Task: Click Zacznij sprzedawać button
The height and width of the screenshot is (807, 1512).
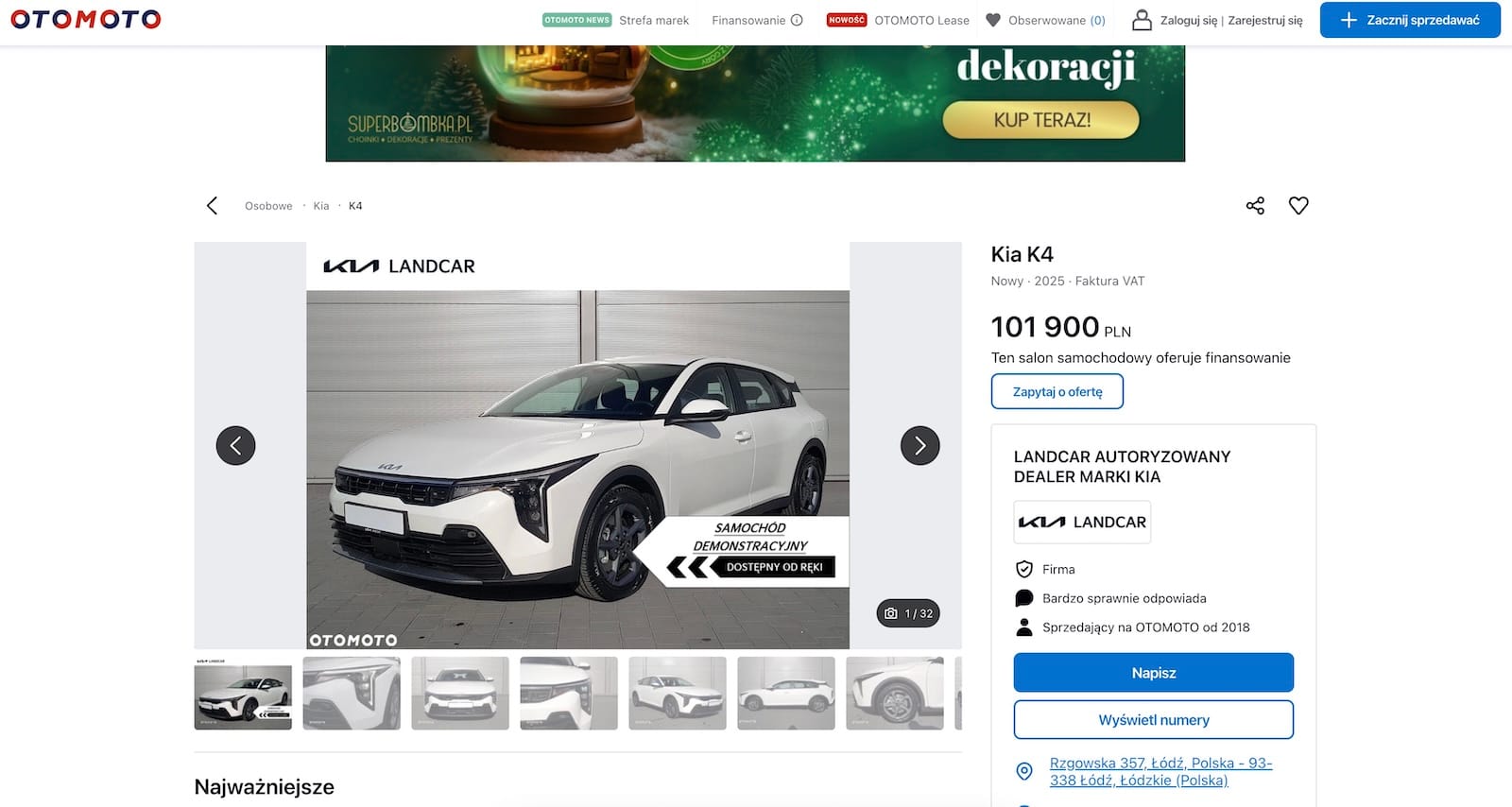Action: click(x=1410, y=20)
